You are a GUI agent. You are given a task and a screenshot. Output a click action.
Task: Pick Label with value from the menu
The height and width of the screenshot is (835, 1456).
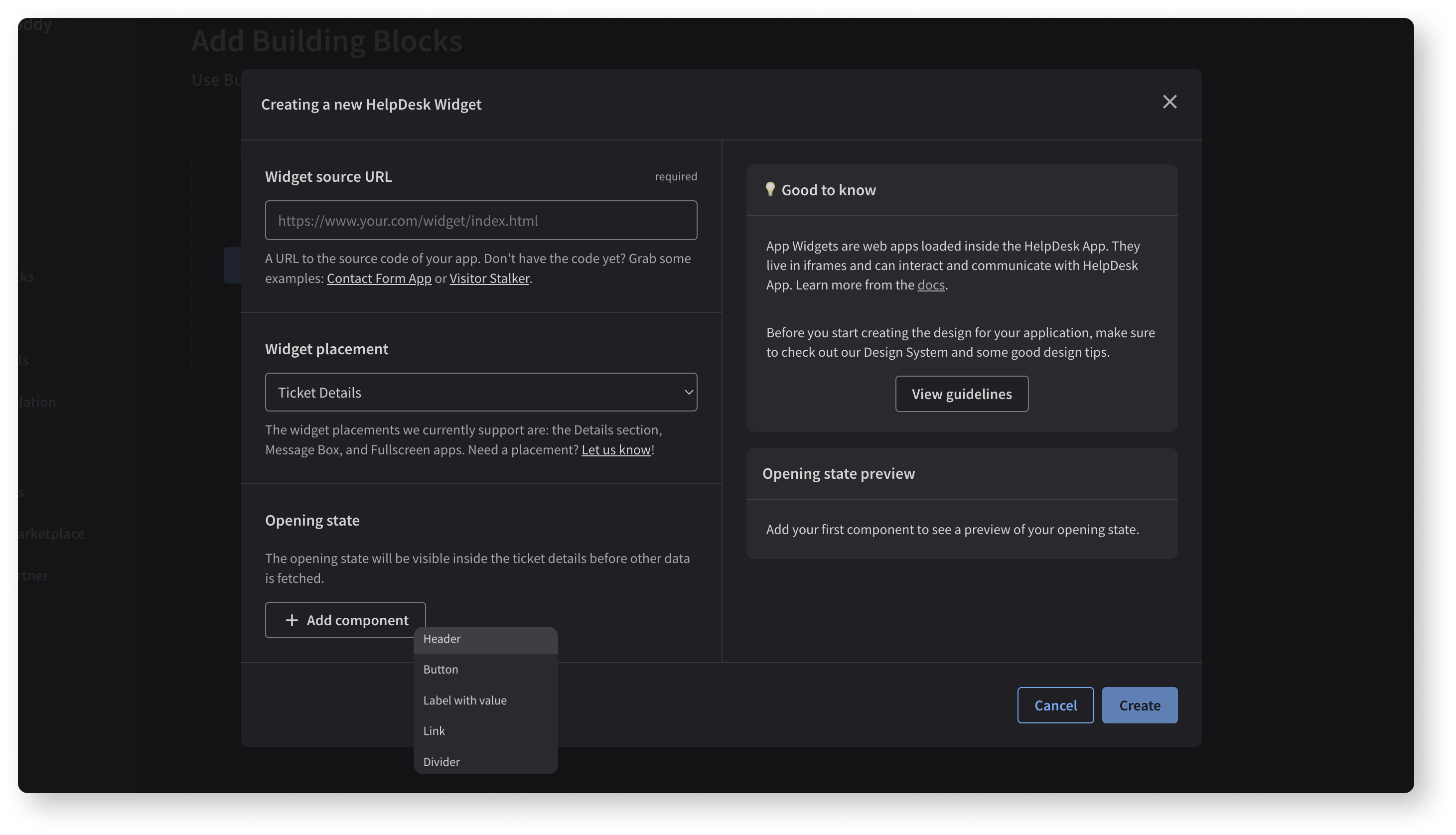[464, 699]
